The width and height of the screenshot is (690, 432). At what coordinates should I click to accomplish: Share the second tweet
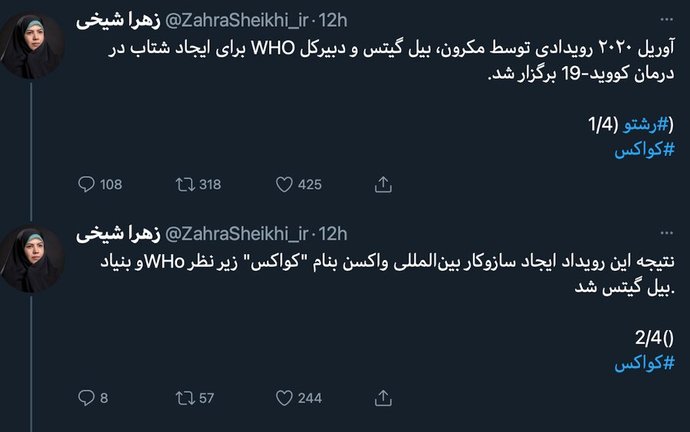[x=383, y=398]
